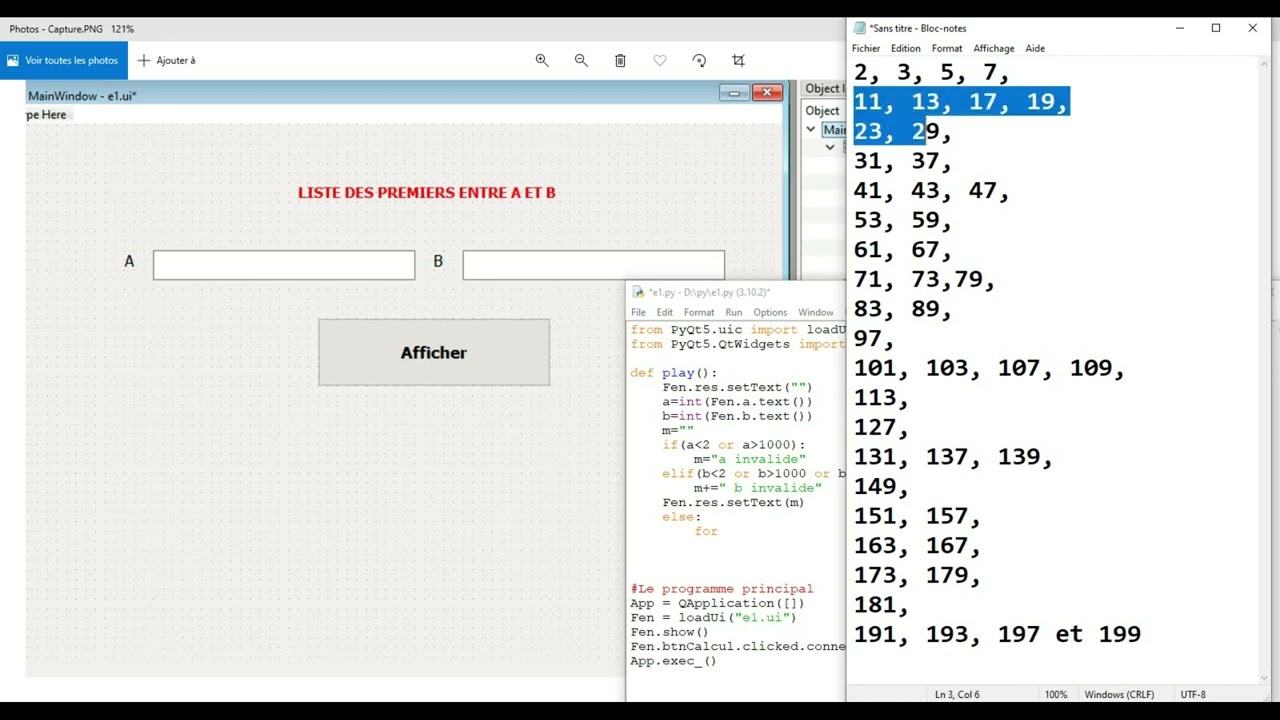
Task: Select the MainWindow item in the Object Inspector tree
Action: coord(833,130)
